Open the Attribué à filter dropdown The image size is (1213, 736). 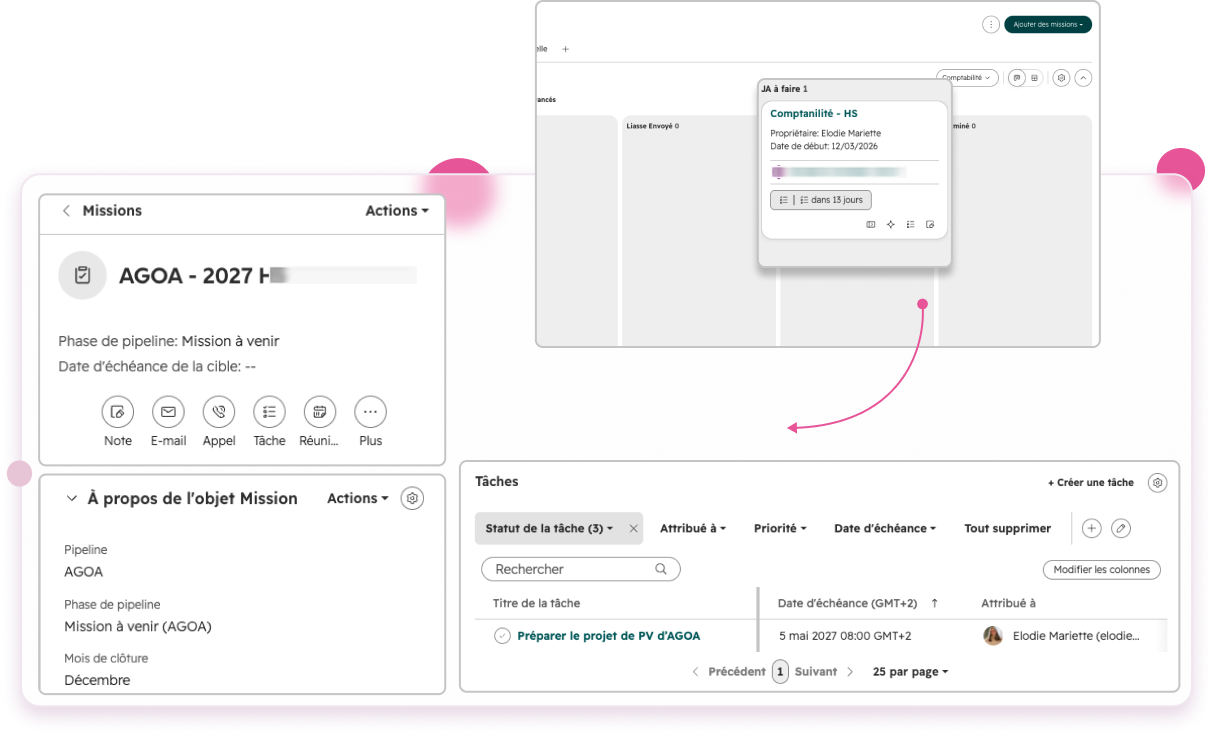coord(693,529)
